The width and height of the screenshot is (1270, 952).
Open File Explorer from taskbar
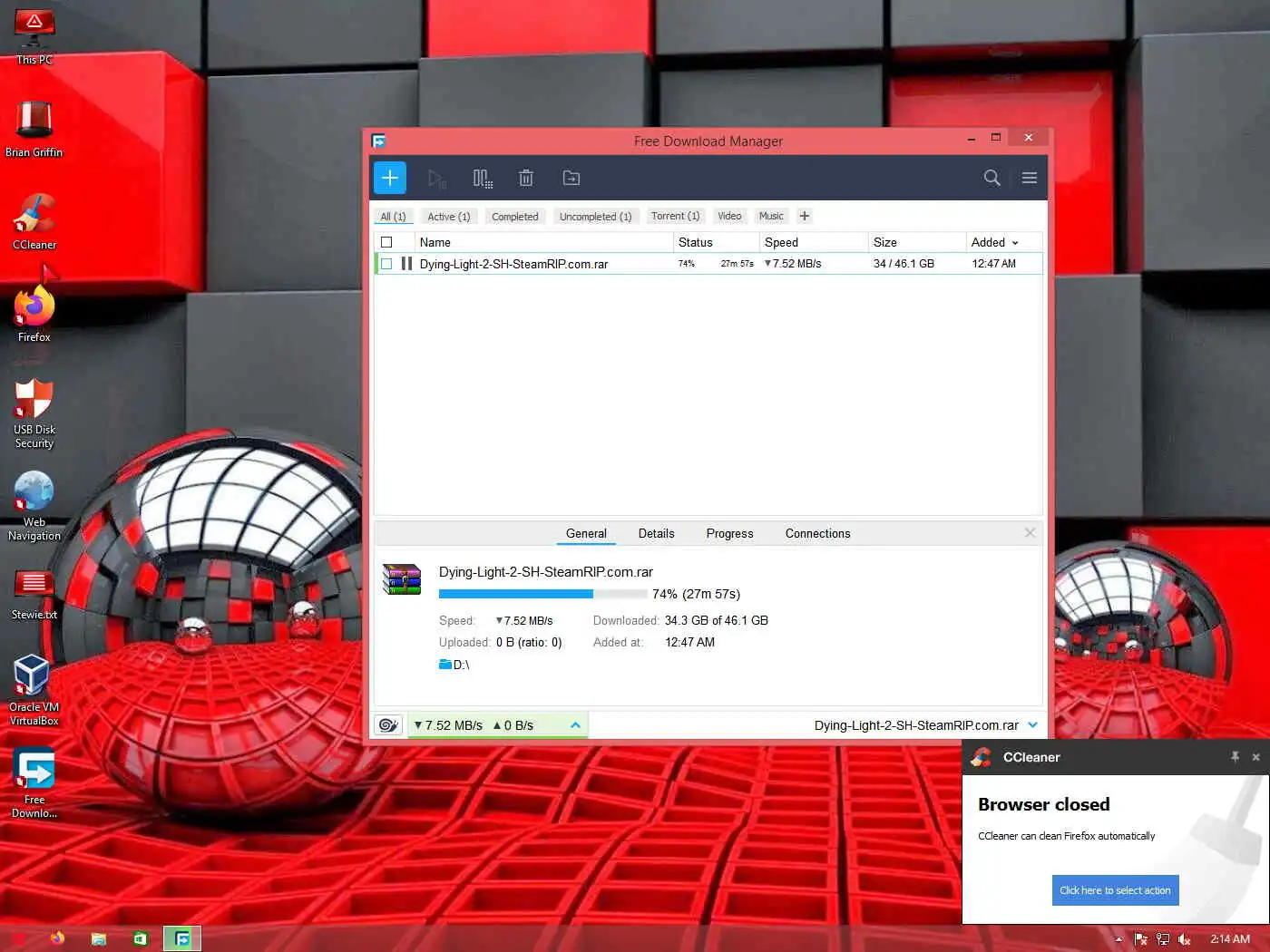click(99, 938)
